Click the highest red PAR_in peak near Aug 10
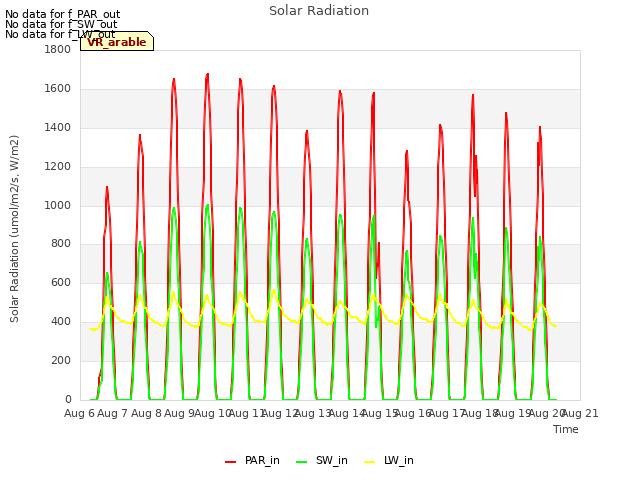 tap(207, 75)
